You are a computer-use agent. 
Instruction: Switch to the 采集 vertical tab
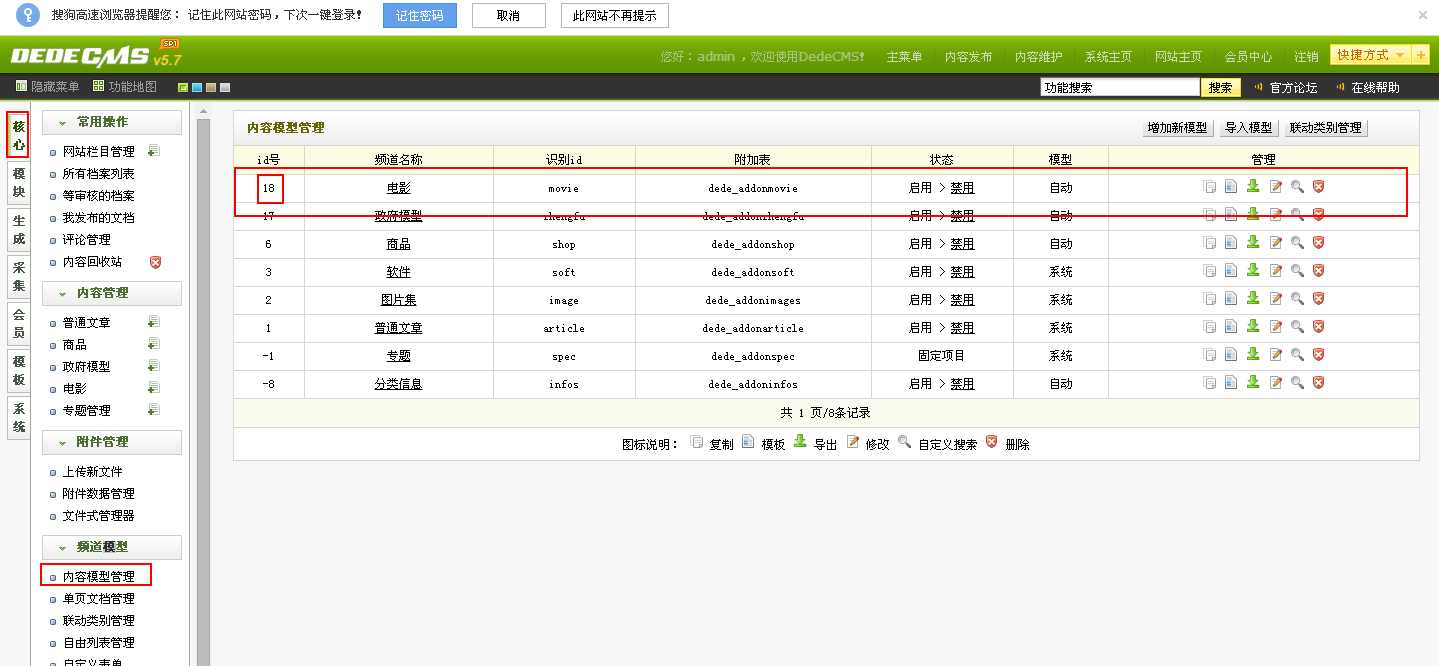(x=18, y=277)
